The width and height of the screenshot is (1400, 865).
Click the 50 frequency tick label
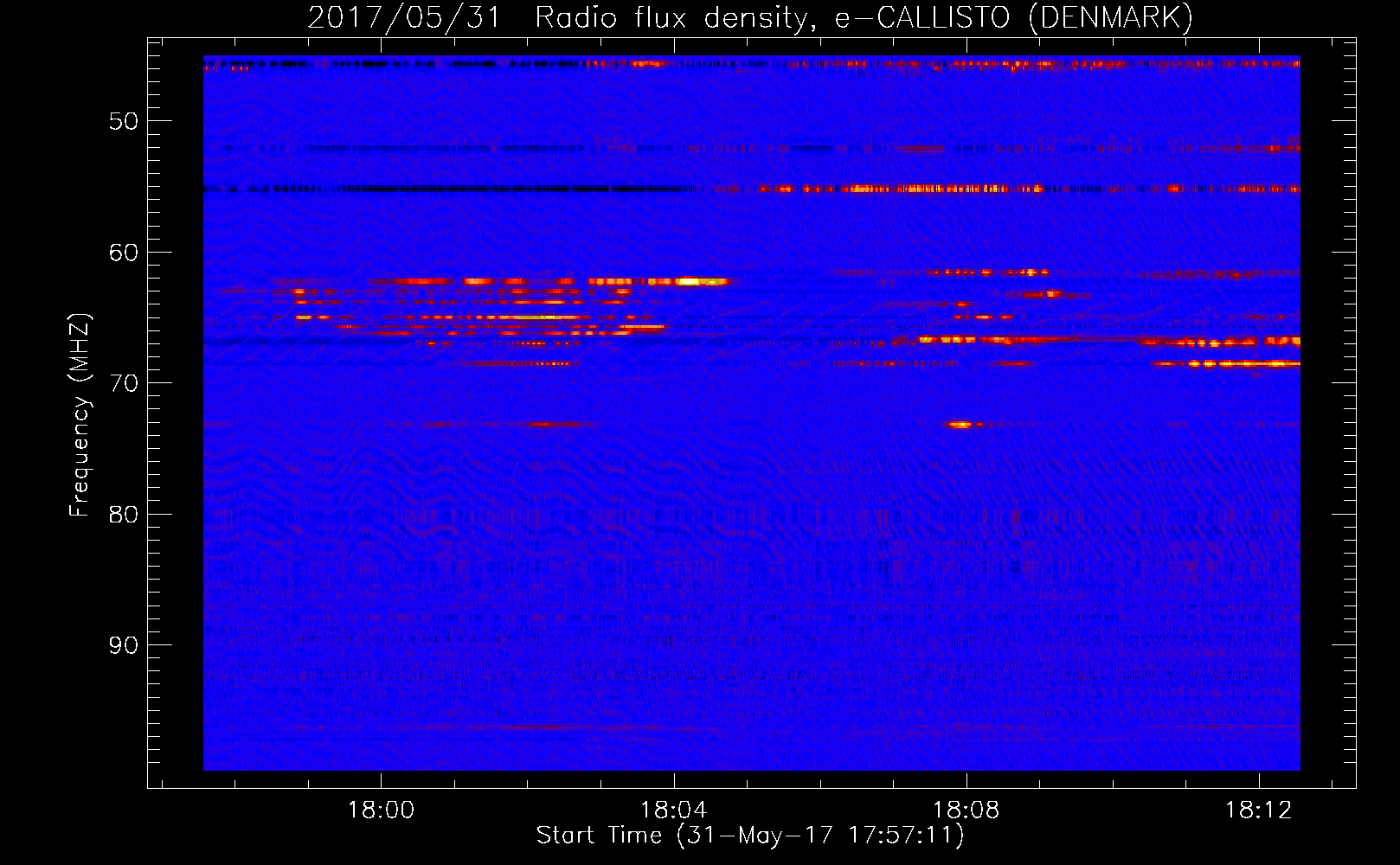tap(124, 121)
